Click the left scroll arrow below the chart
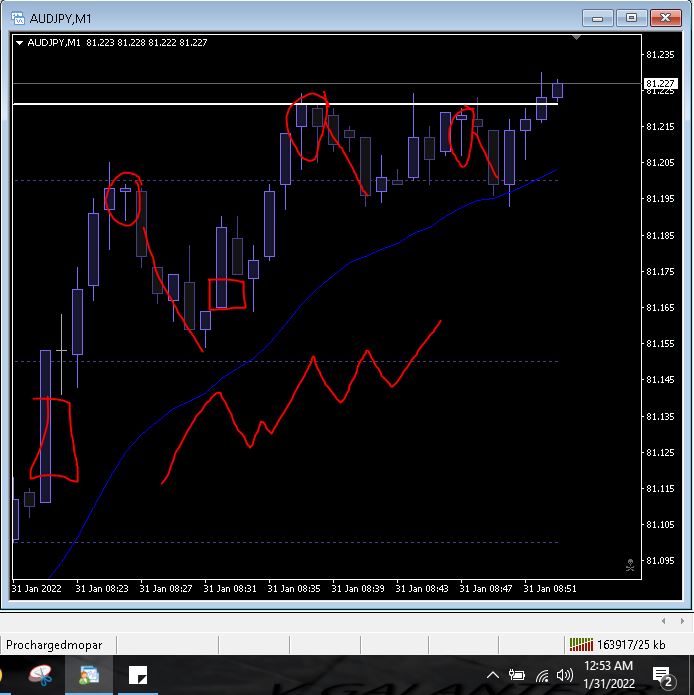The width and height of the screenshot is (694, 695). pyautogui.click(x=663, y=621)
